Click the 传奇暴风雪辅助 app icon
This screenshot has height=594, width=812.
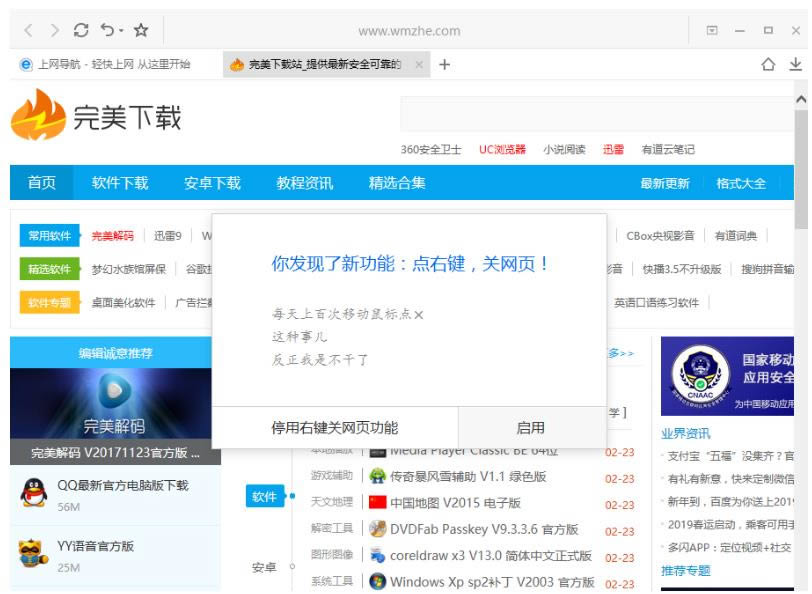pos(378,476)
